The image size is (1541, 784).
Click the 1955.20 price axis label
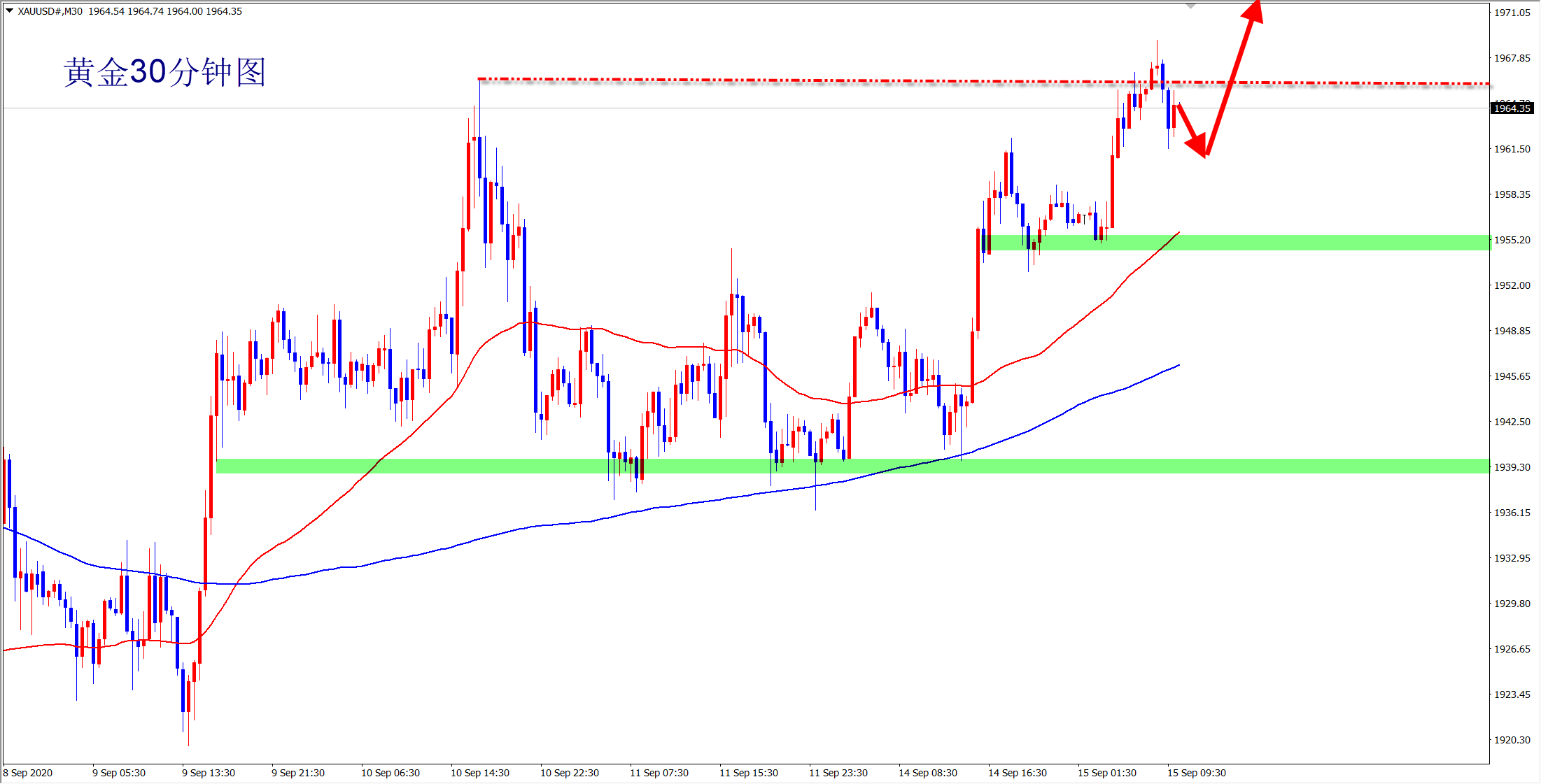click(1512, 240)
